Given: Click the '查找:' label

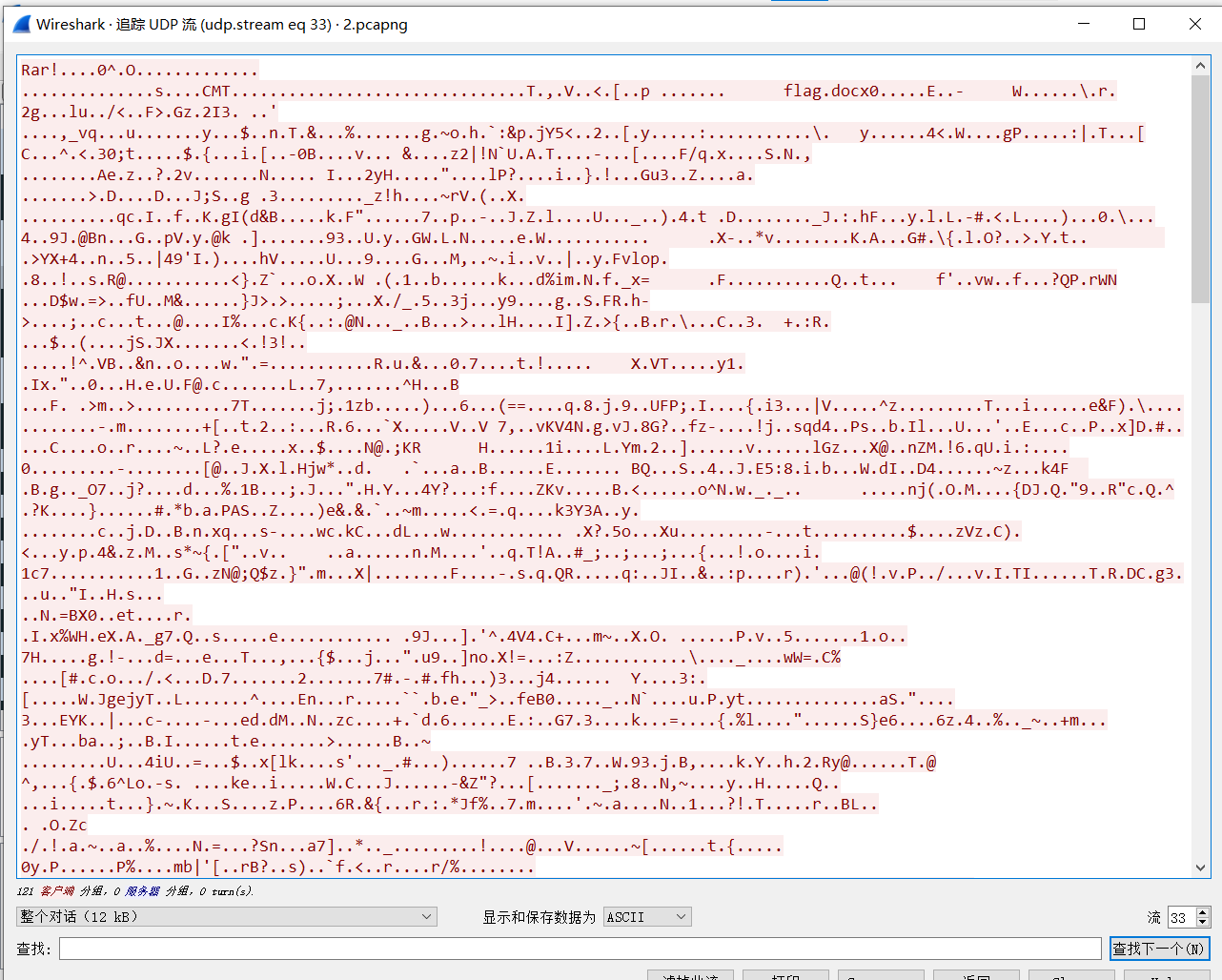Looking at the screenshot, I should [x=33, y=949].
